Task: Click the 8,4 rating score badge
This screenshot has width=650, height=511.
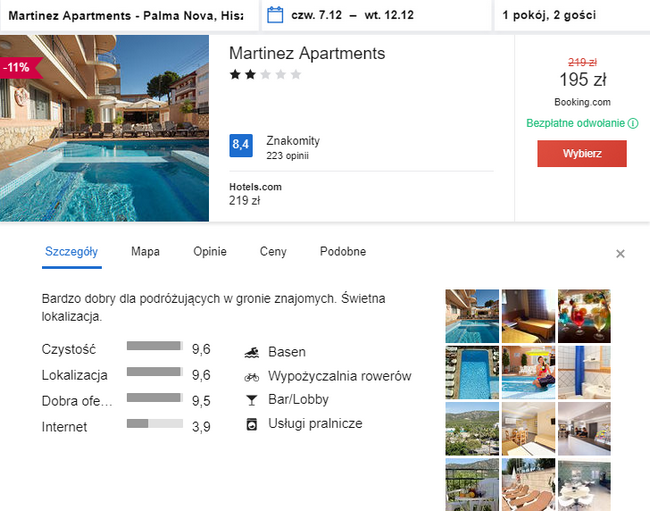Action: coord(241,146)
